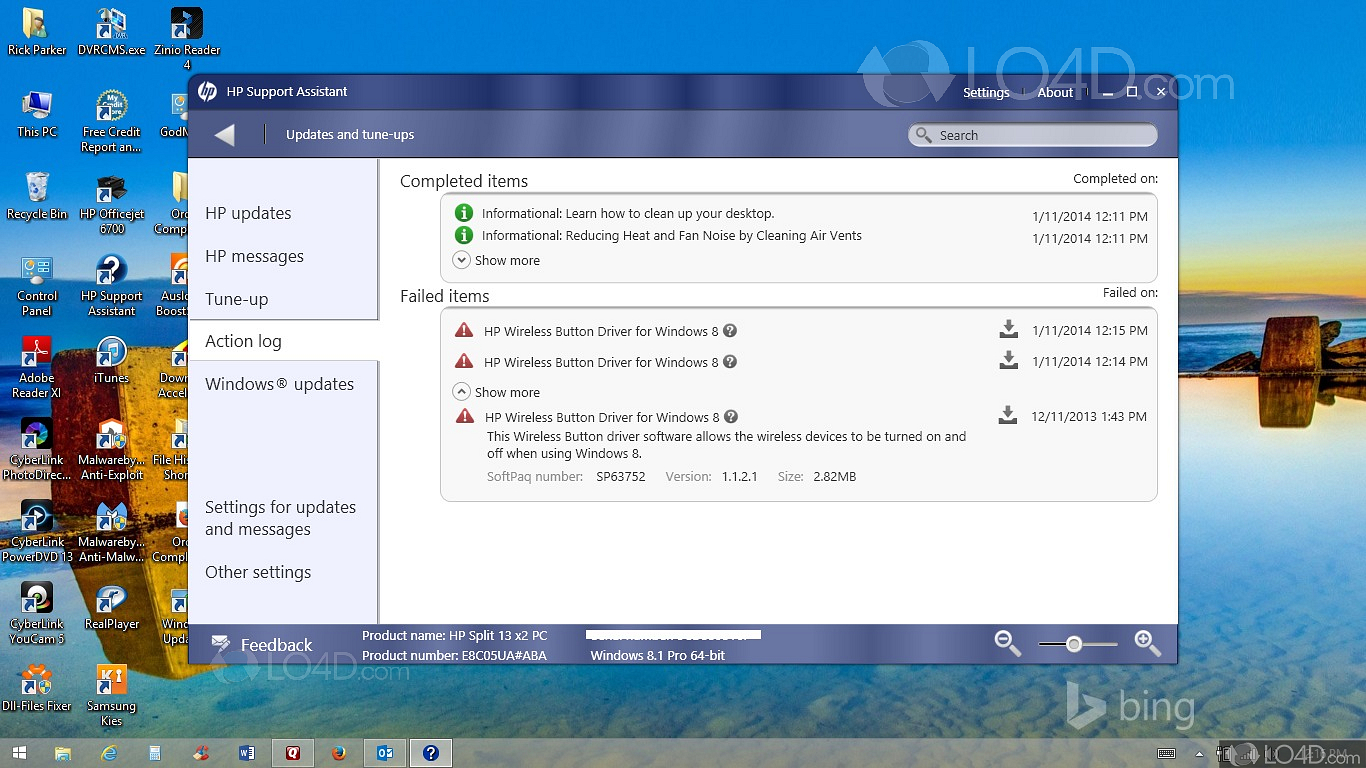The width and height of the screenshot is (1366, 768).
Task: Open help for the 12:15 PM Wireless Button Driver
Action: pyautogui.click(x=730, y=331)
